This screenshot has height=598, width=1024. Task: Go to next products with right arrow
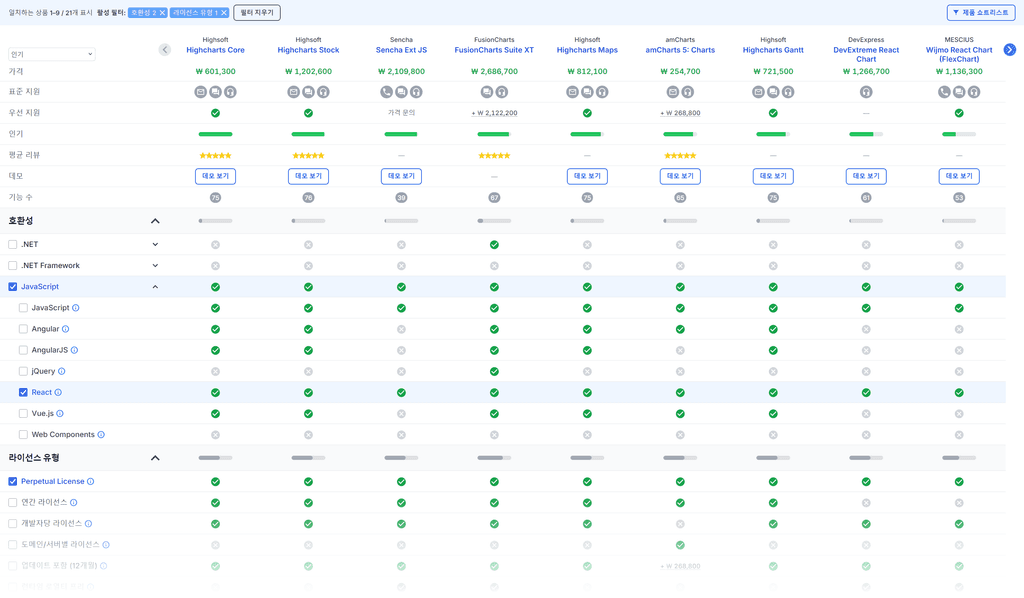[x=1010, y=50]
